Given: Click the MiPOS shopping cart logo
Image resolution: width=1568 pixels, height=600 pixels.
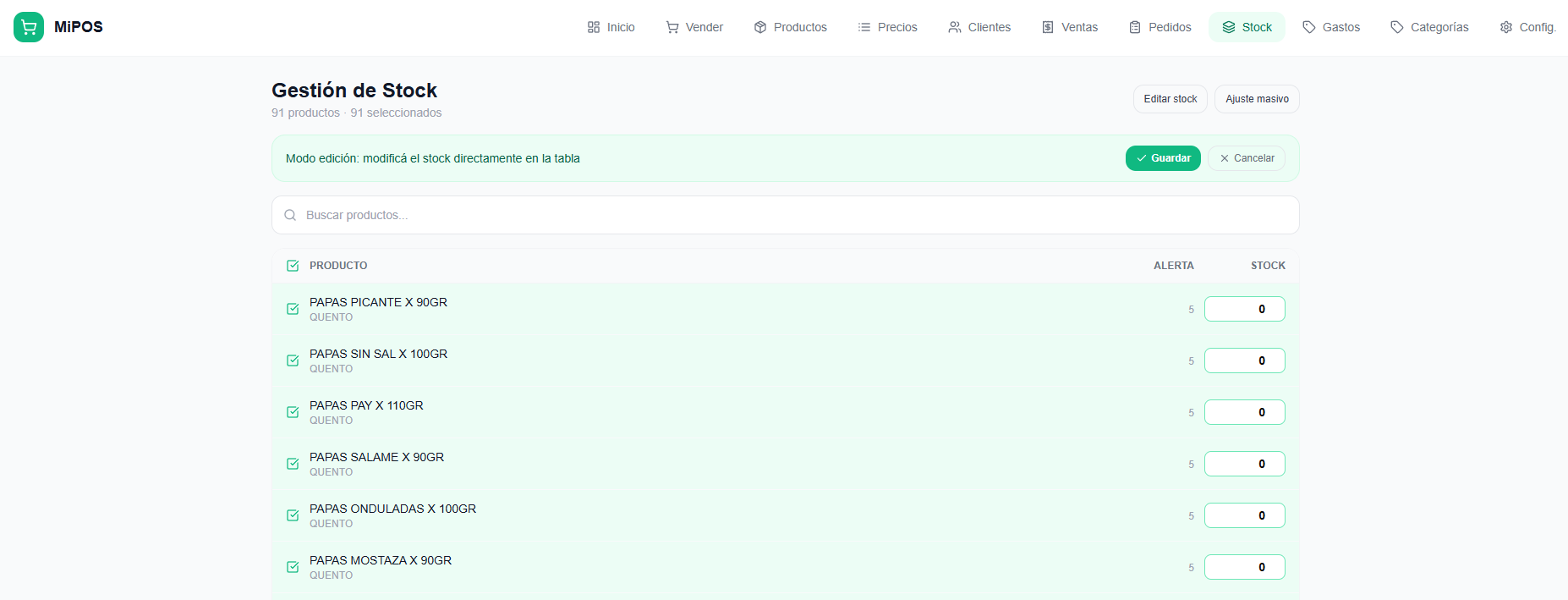Looking at the screenshot, I should 29,27.
